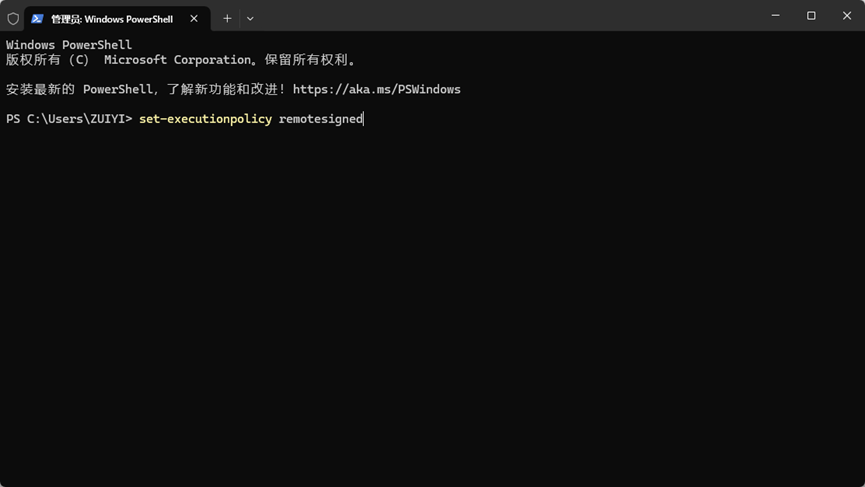This screenshot has width=865, height=487.
Task: Minimize the terminal window
Action: (775, 15)
